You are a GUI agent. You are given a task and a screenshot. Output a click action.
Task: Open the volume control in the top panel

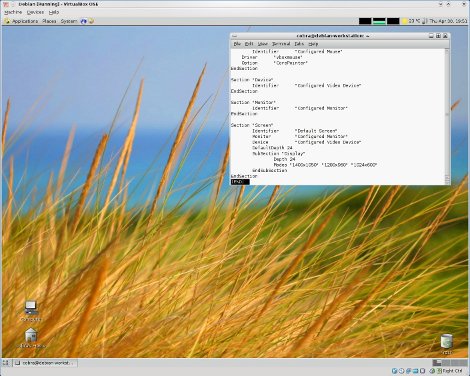click(x=424, y=21)
